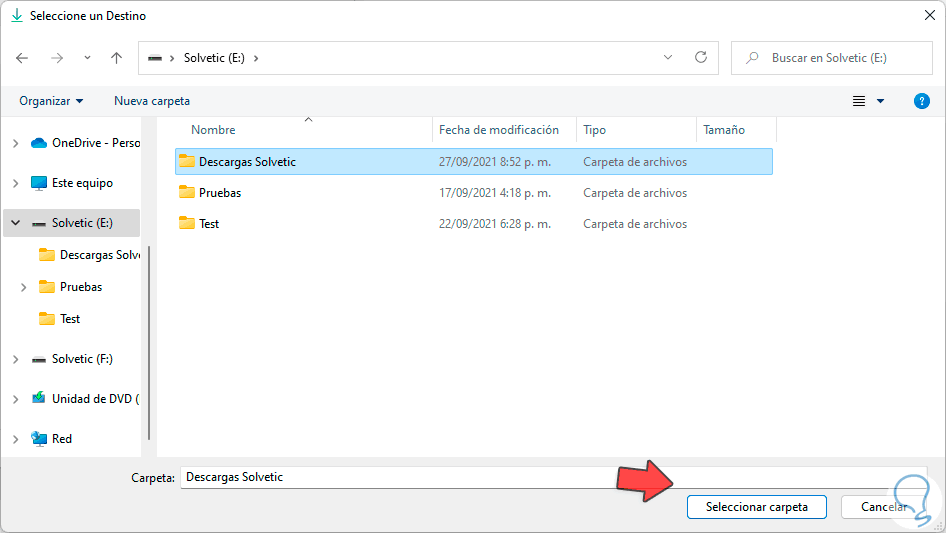Select the OneDrive cloud icon in sidebar

point(39,143)
